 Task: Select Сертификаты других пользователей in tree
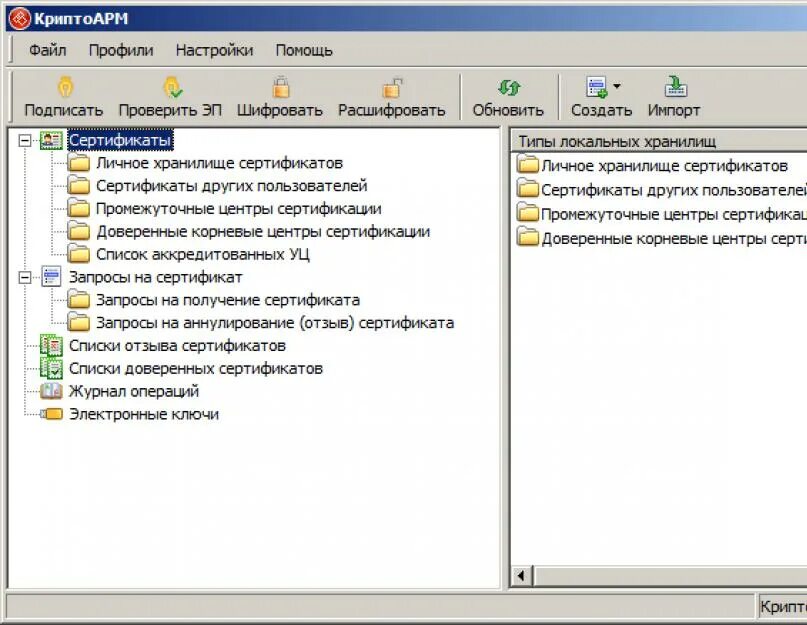232,186
